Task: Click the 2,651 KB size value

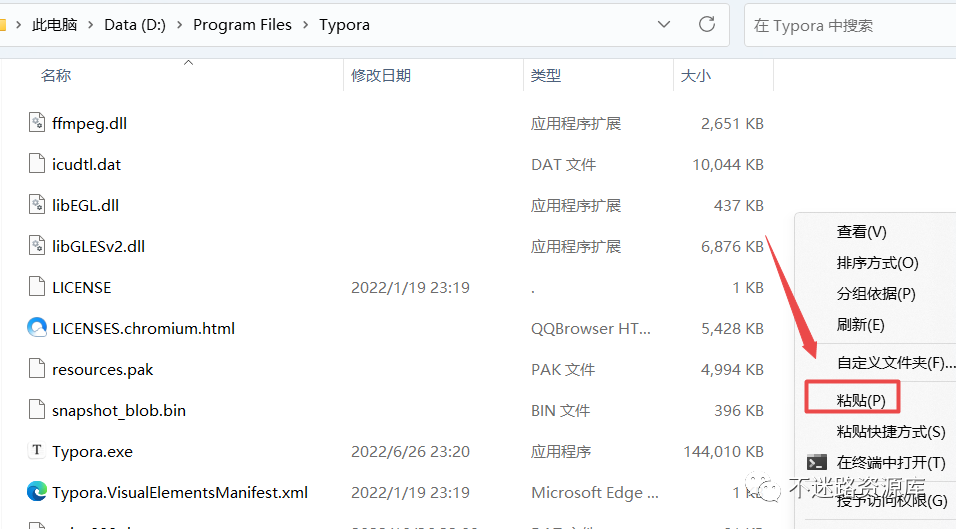Action: pos(732,124)
